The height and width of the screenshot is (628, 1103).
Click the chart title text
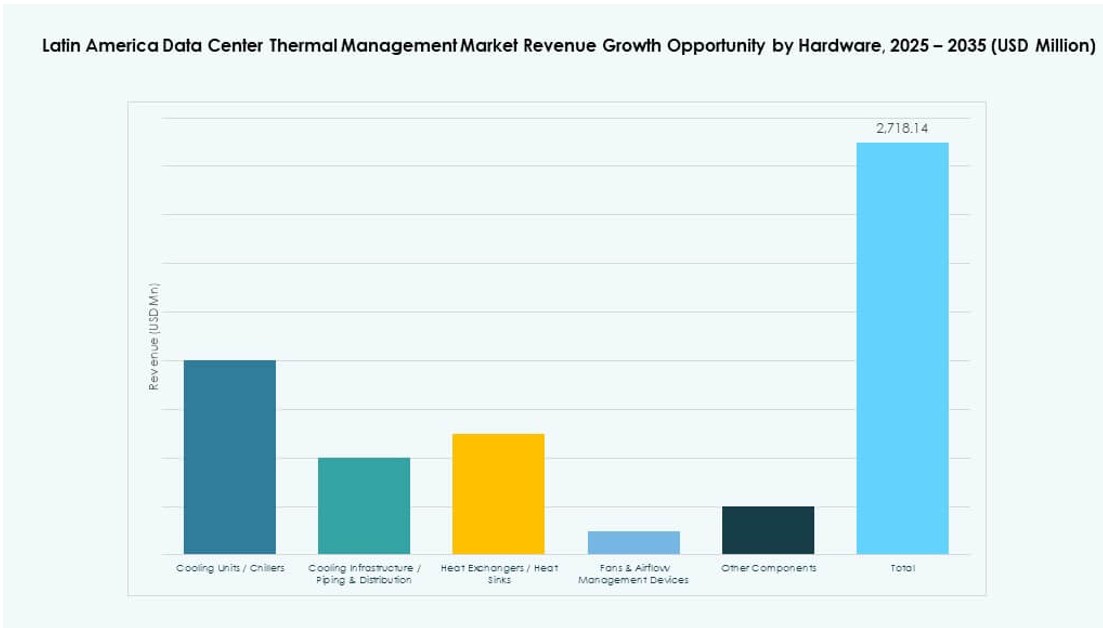coord(568,44)
